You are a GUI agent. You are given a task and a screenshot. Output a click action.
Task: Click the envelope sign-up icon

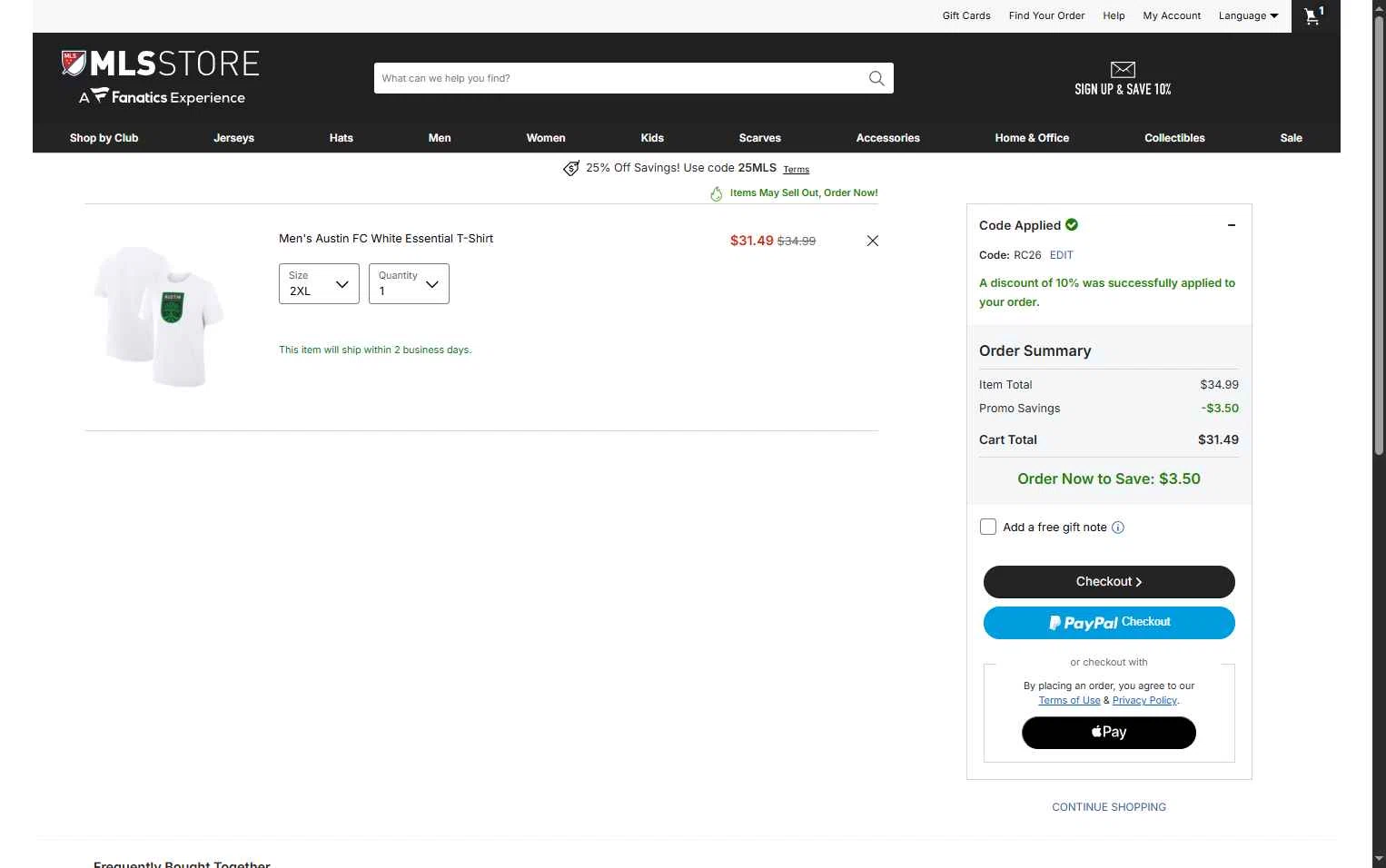[x=1123, y=69]
